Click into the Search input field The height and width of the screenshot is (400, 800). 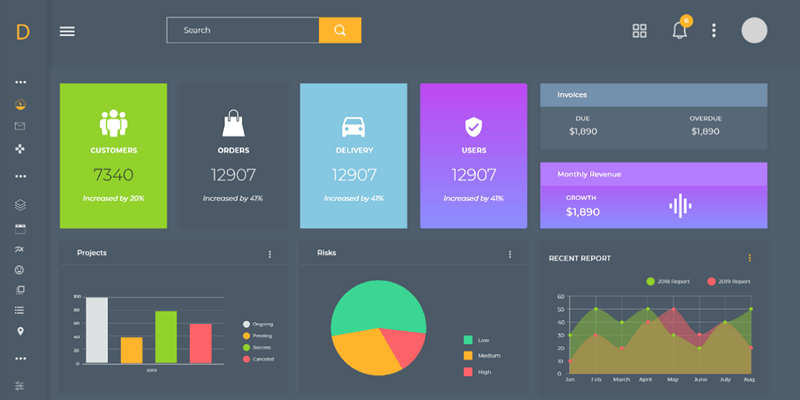pyautogui.click(x=243, y=30)
